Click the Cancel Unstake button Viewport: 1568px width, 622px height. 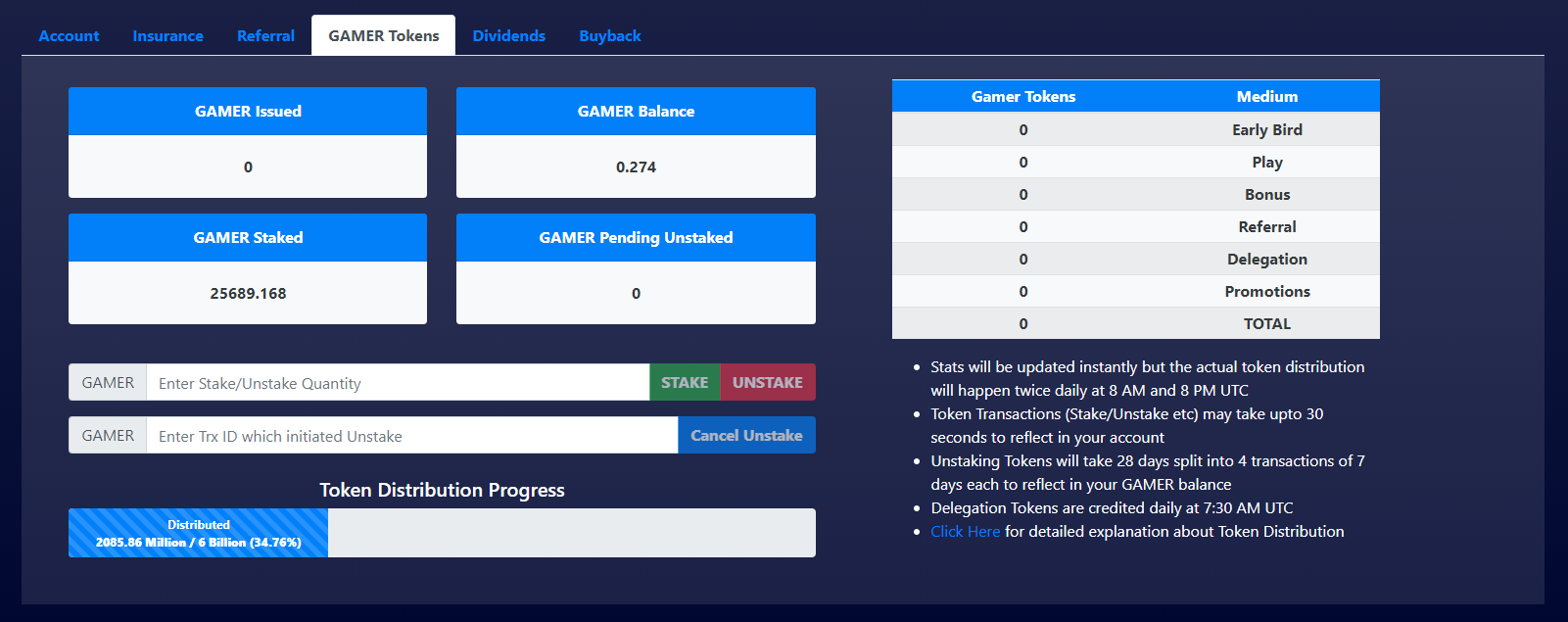click(745, 436)
